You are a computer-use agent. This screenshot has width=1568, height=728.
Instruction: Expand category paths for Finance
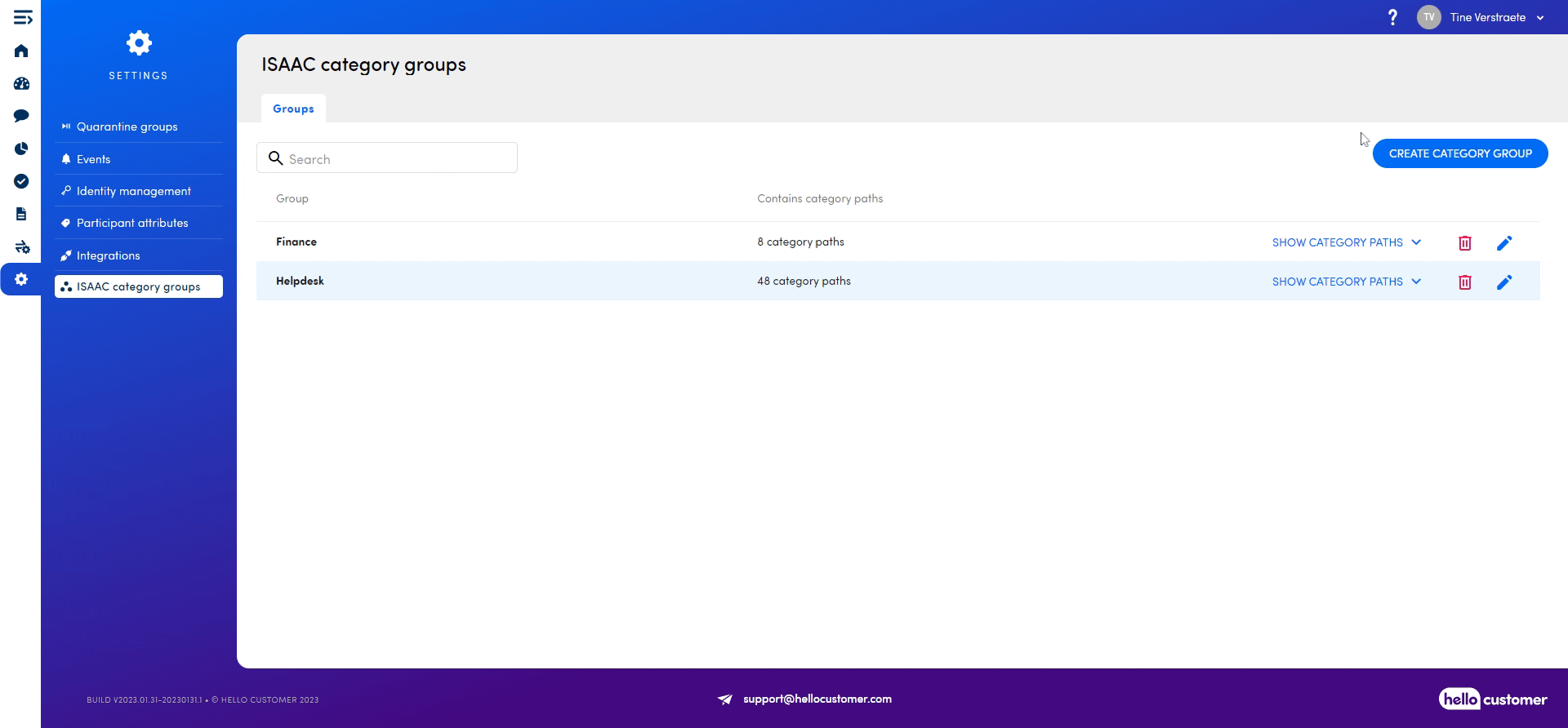point(1346,242)
